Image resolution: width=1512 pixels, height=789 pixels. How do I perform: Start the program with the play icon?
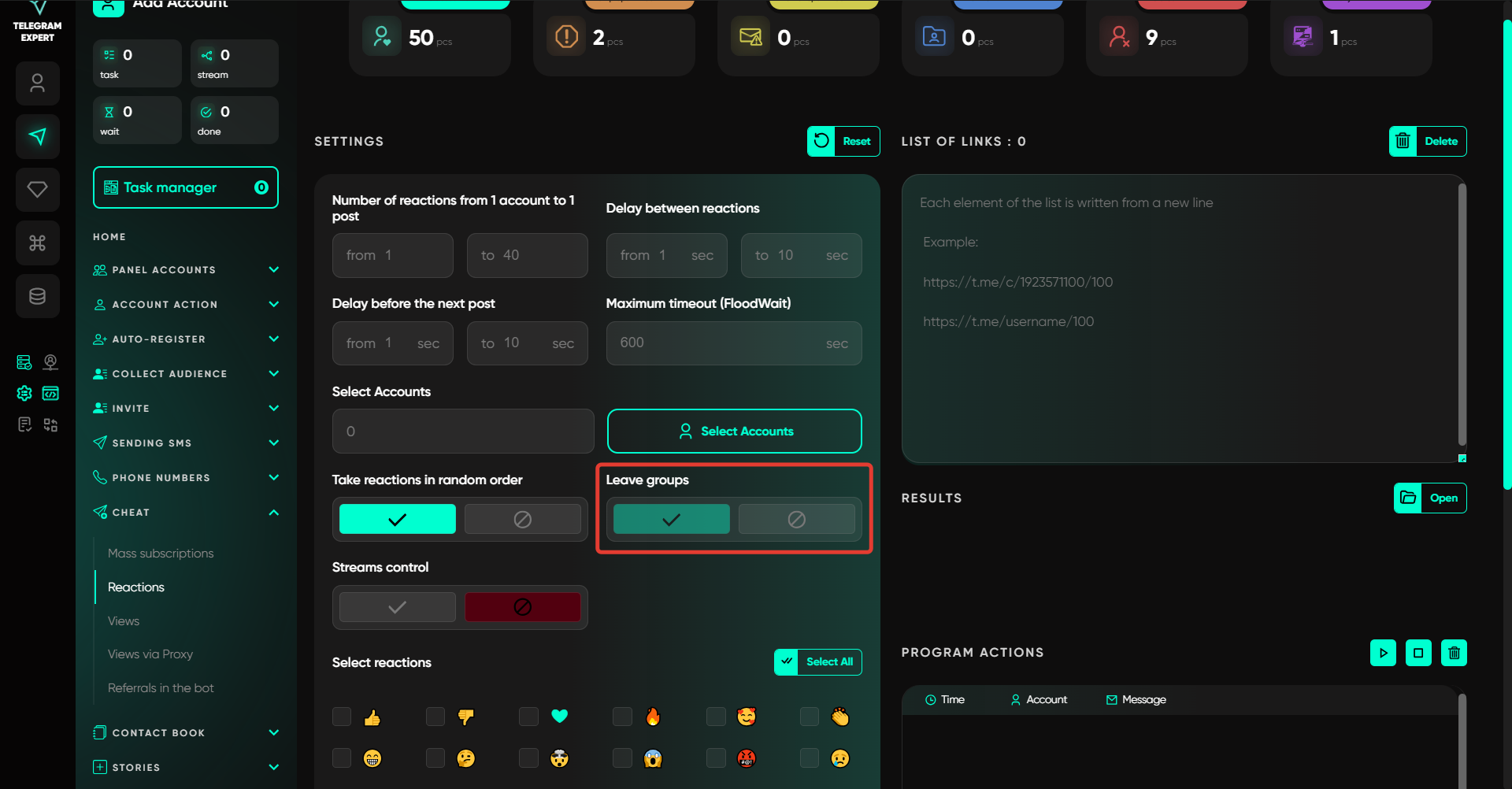point(1383,653)
